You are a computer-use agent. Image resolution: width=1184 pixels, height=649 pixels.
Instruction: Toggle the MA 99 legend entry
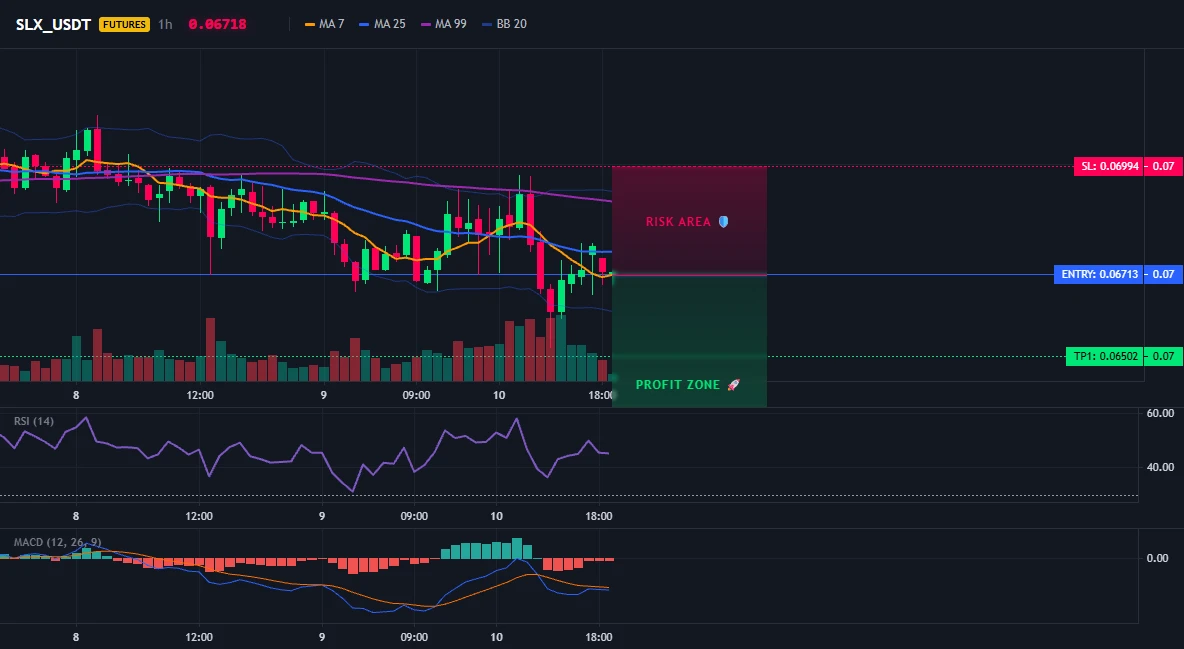(444, 24)
